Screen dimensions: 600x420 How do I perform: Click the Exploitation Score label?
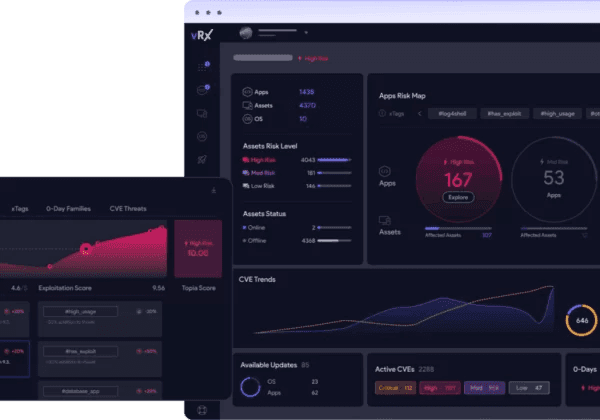[x=65, y=288]
